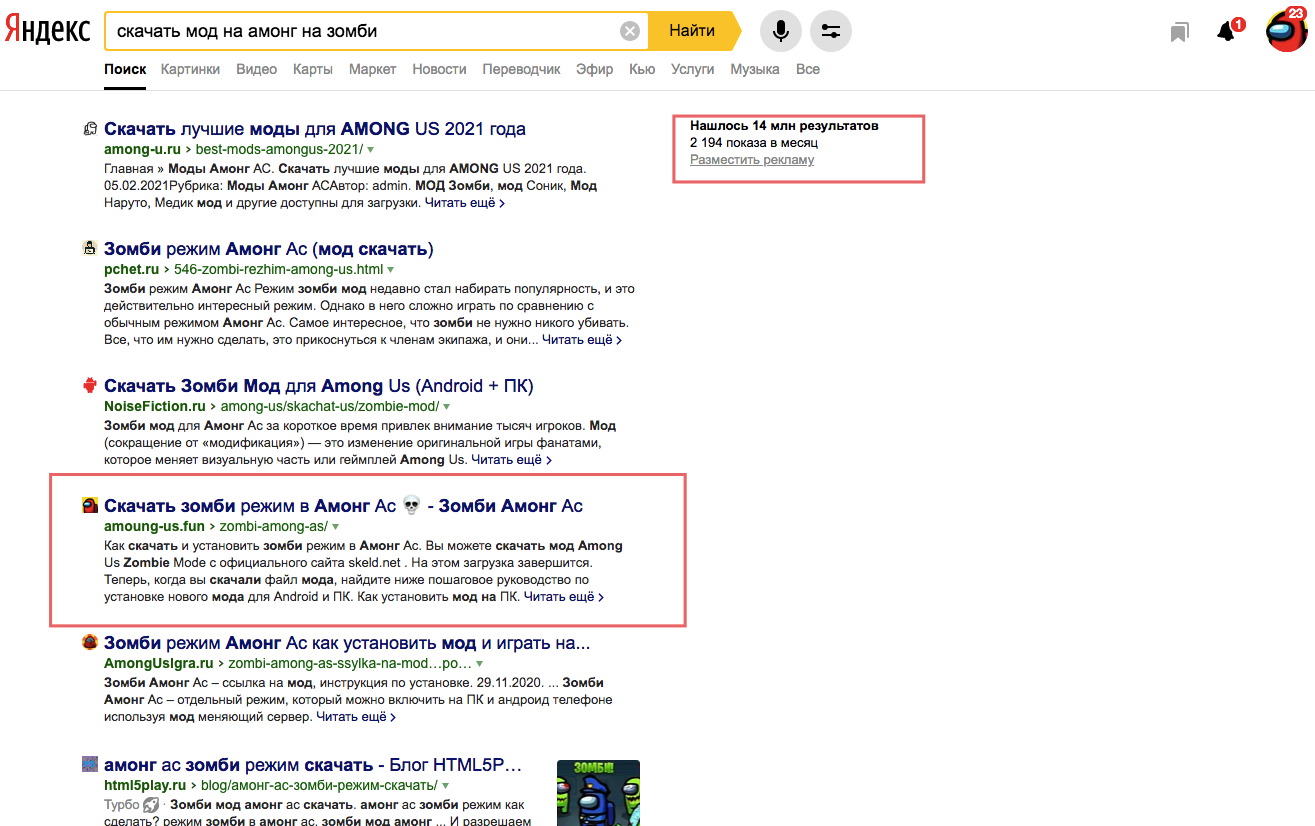Open the zombie thumbnail of html5play.ru result
This screenshot has width=1315, height=826.
598,793
